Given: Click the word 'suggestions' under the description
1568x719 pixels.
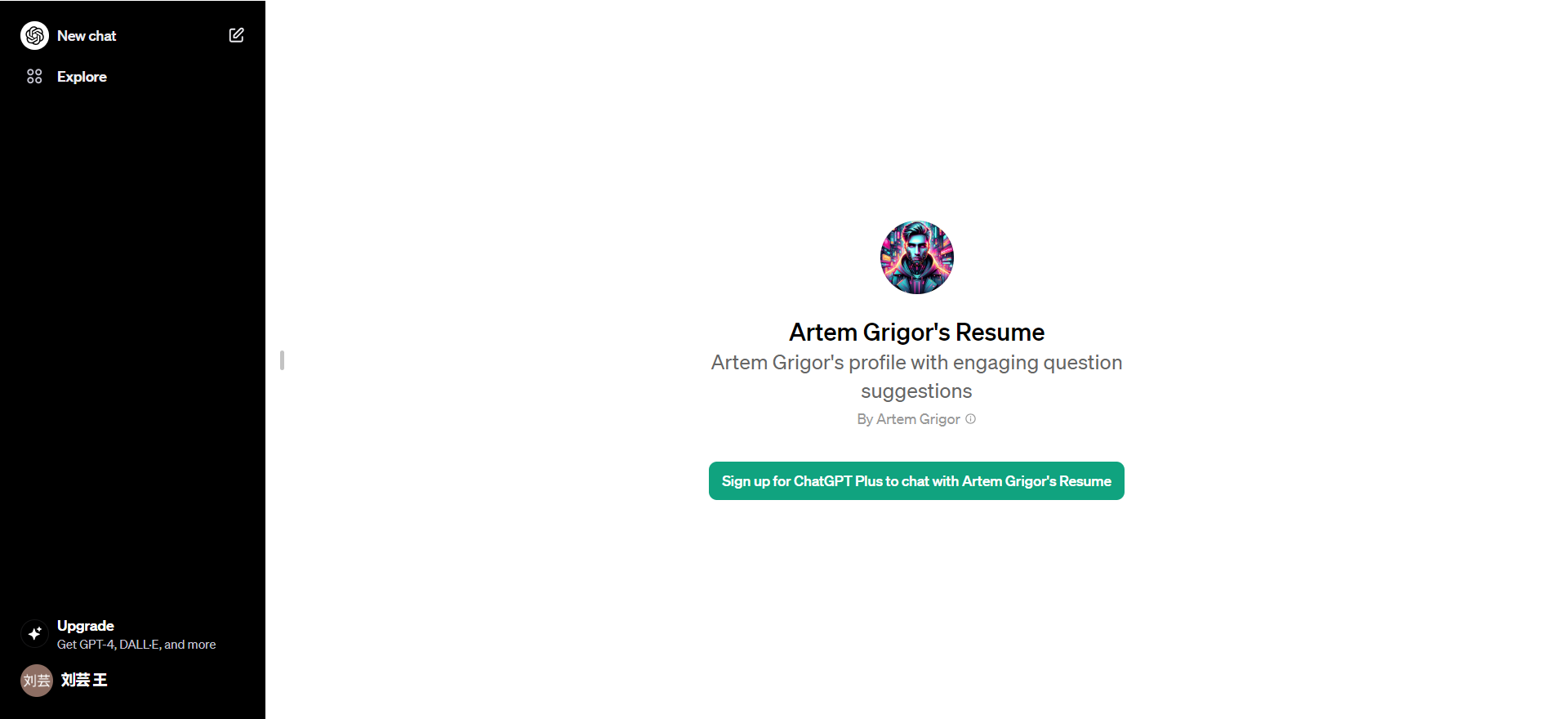Looking at the screenshot, I should [x=916, y=391].
